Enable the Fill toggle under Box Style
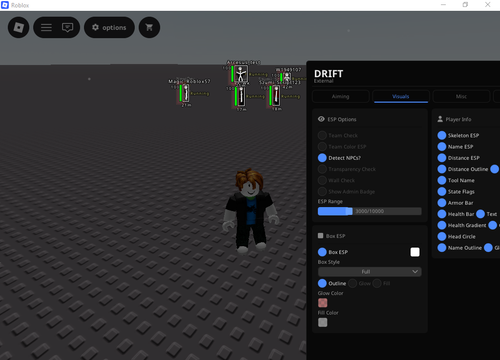 click(377, 283)
